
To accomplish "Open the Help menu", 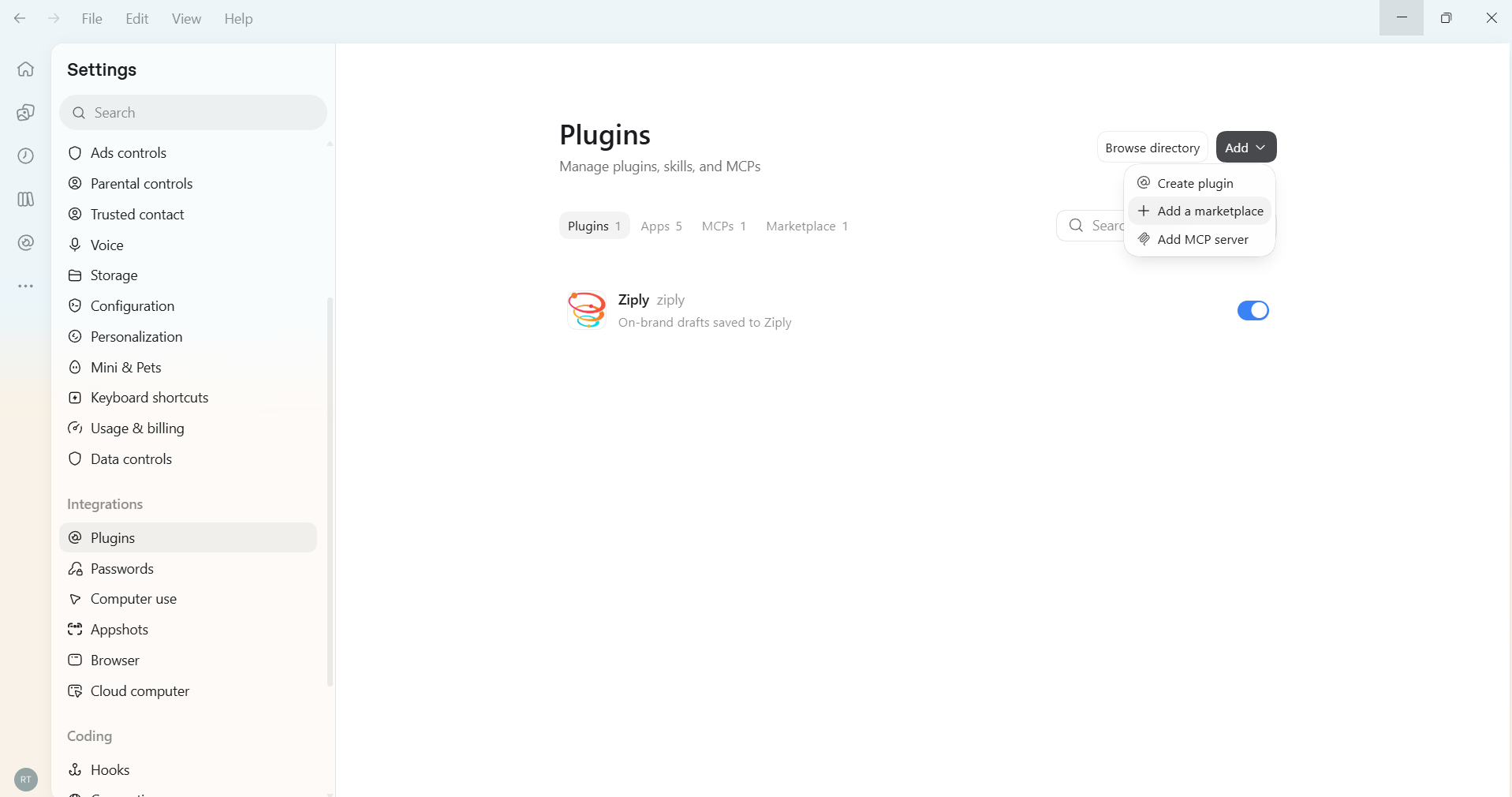I will coord(238,18).
